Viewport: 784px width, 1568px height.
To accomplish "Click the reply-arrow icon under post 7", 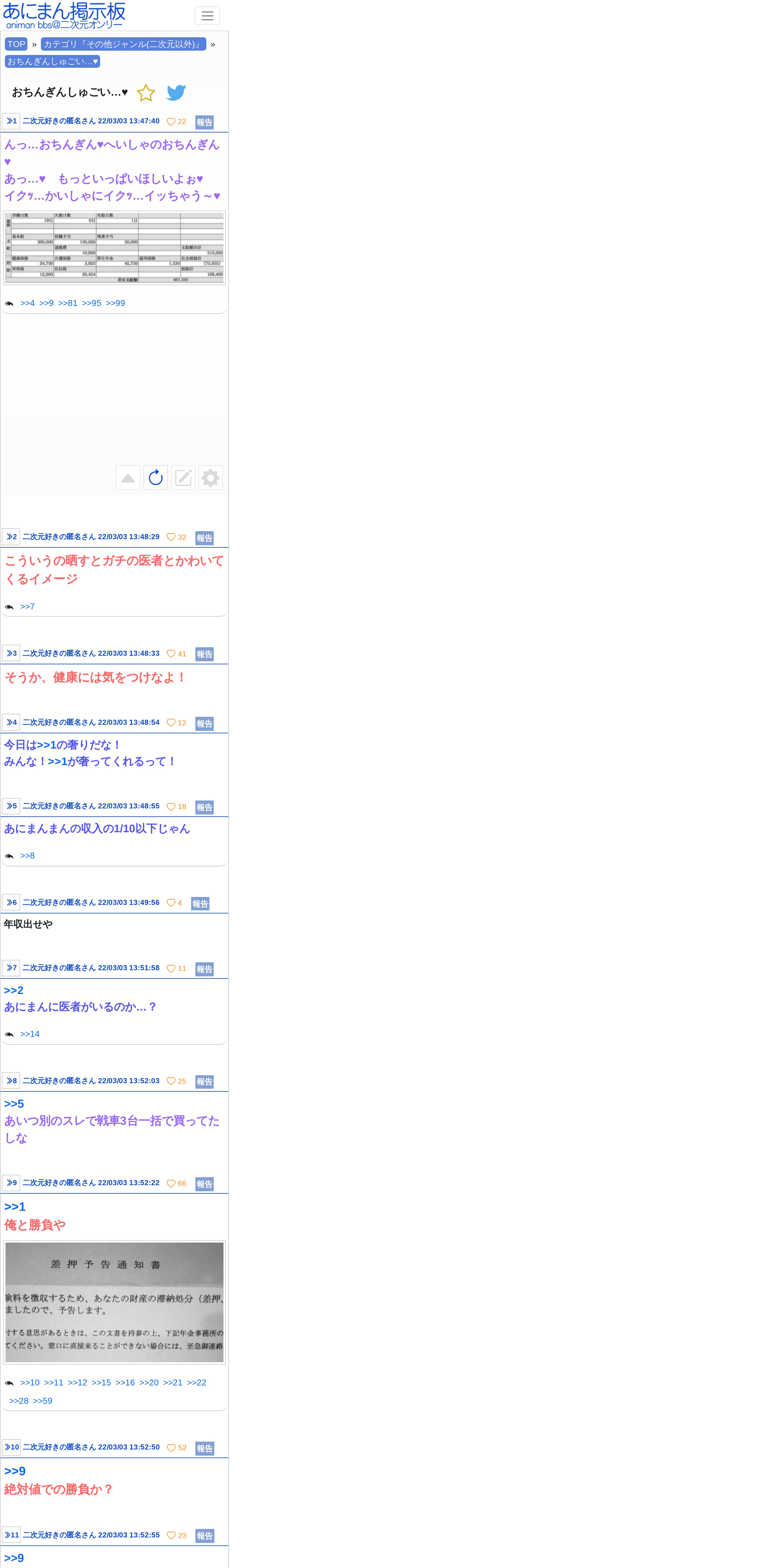I will [9, 1034].
